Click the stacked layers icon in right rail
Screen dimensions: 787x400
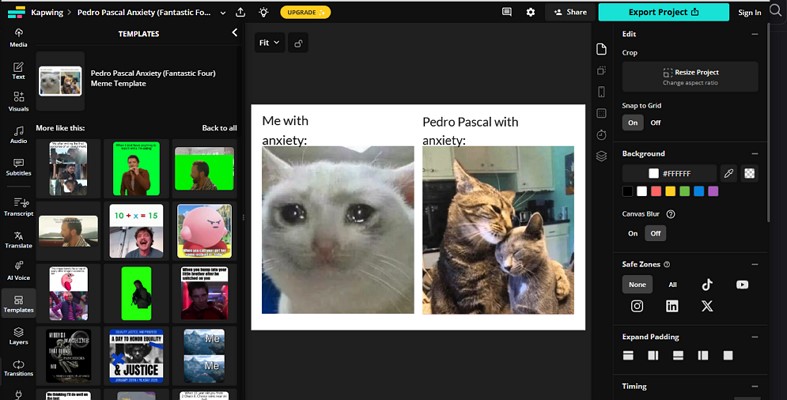(601, 156)
